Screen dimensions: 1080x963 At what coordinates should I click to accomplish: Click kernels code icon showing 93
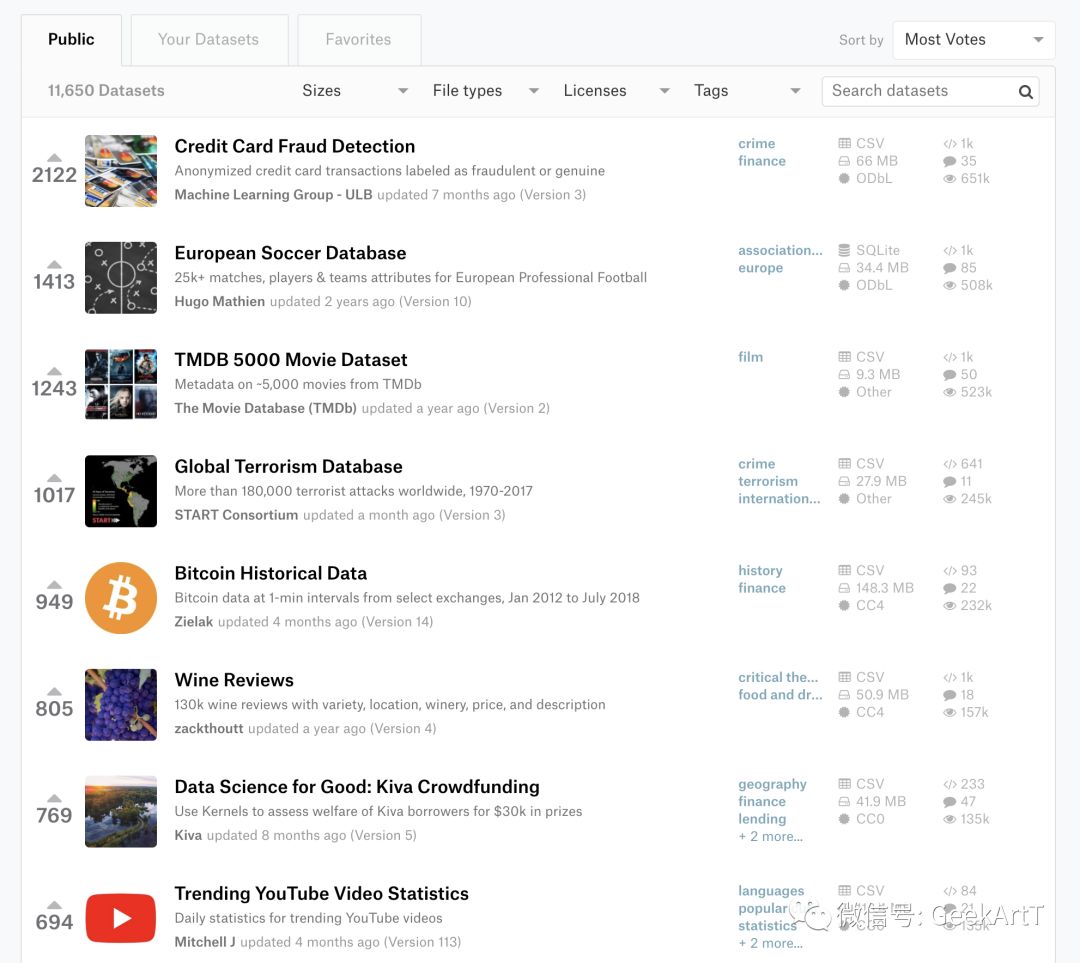point(950,570)
